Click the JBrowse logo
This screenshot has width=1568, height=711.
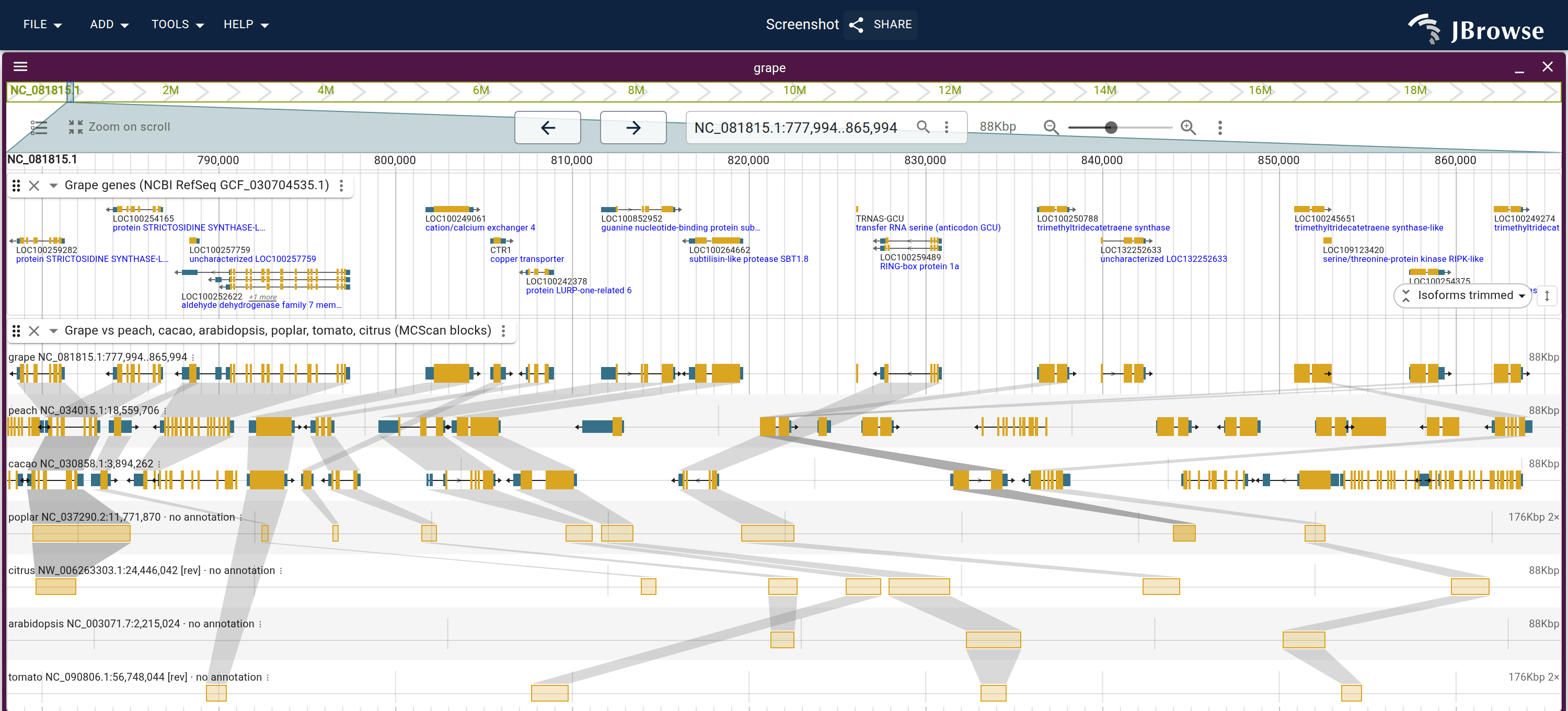click(x=1476, y=28)
